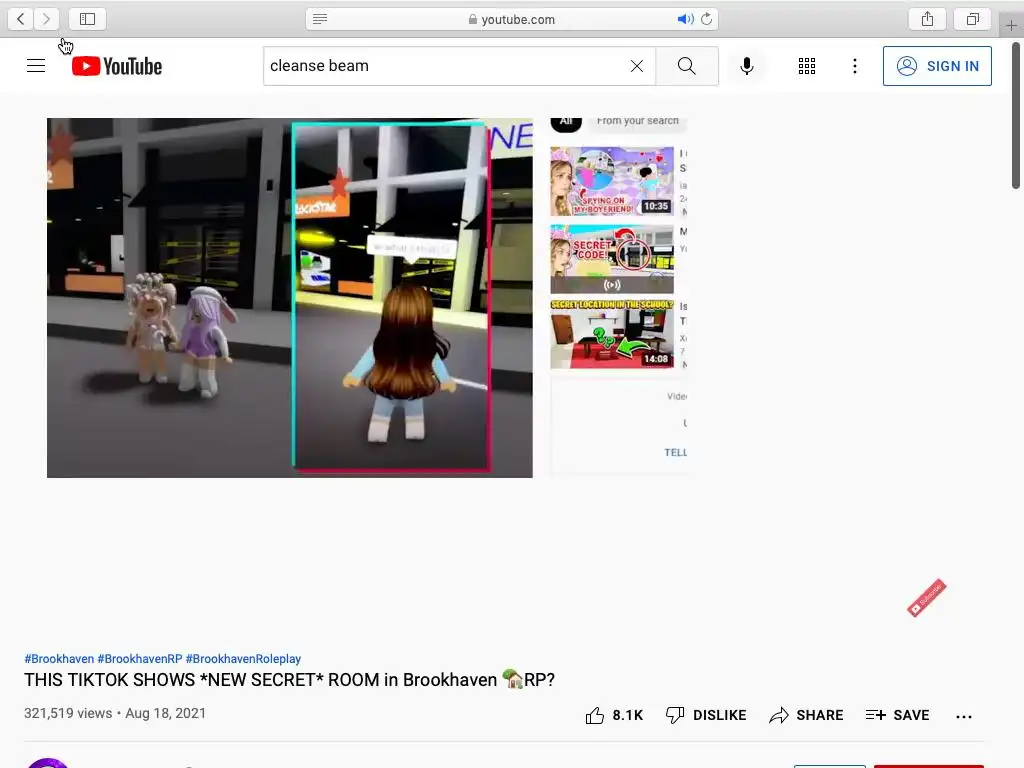Click the #BrookhavenRoleplay hashtag link
Screen dimensions: 1024x768
tap(243, 659)
